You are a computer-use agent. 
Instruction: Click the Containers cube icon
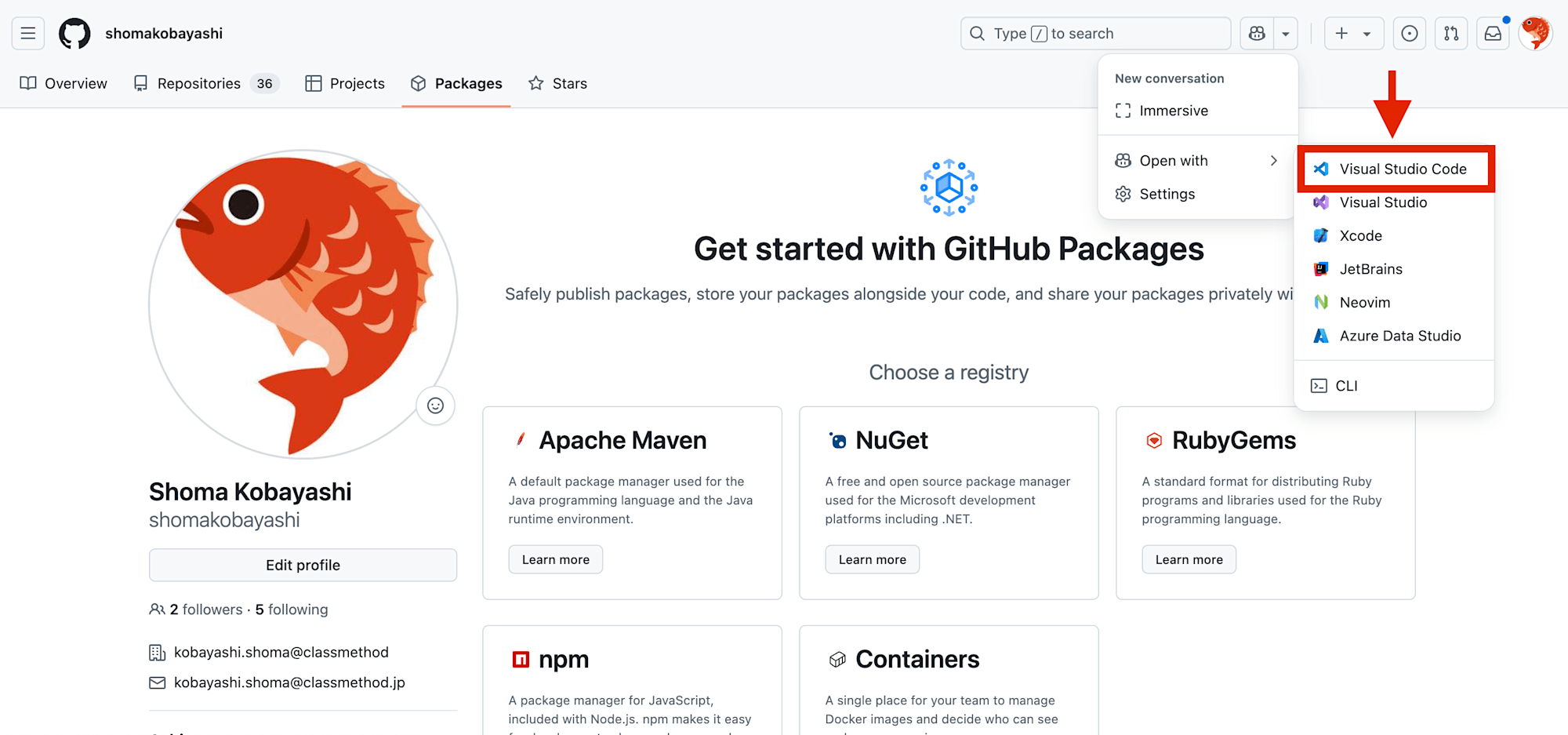pyautogui.click(x=837, y=660)
